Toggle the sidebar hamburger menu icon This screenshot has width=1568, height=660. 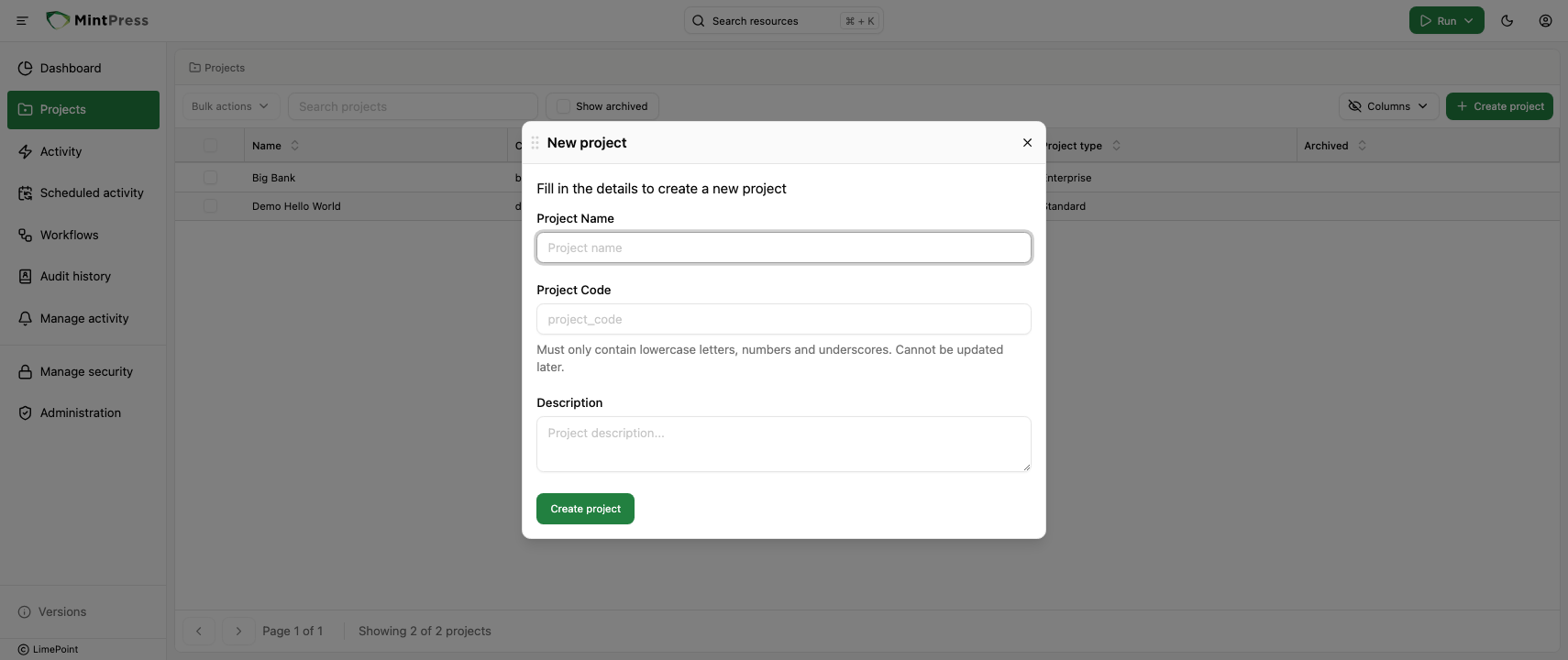pyautogui.click(x=22, y=20)
